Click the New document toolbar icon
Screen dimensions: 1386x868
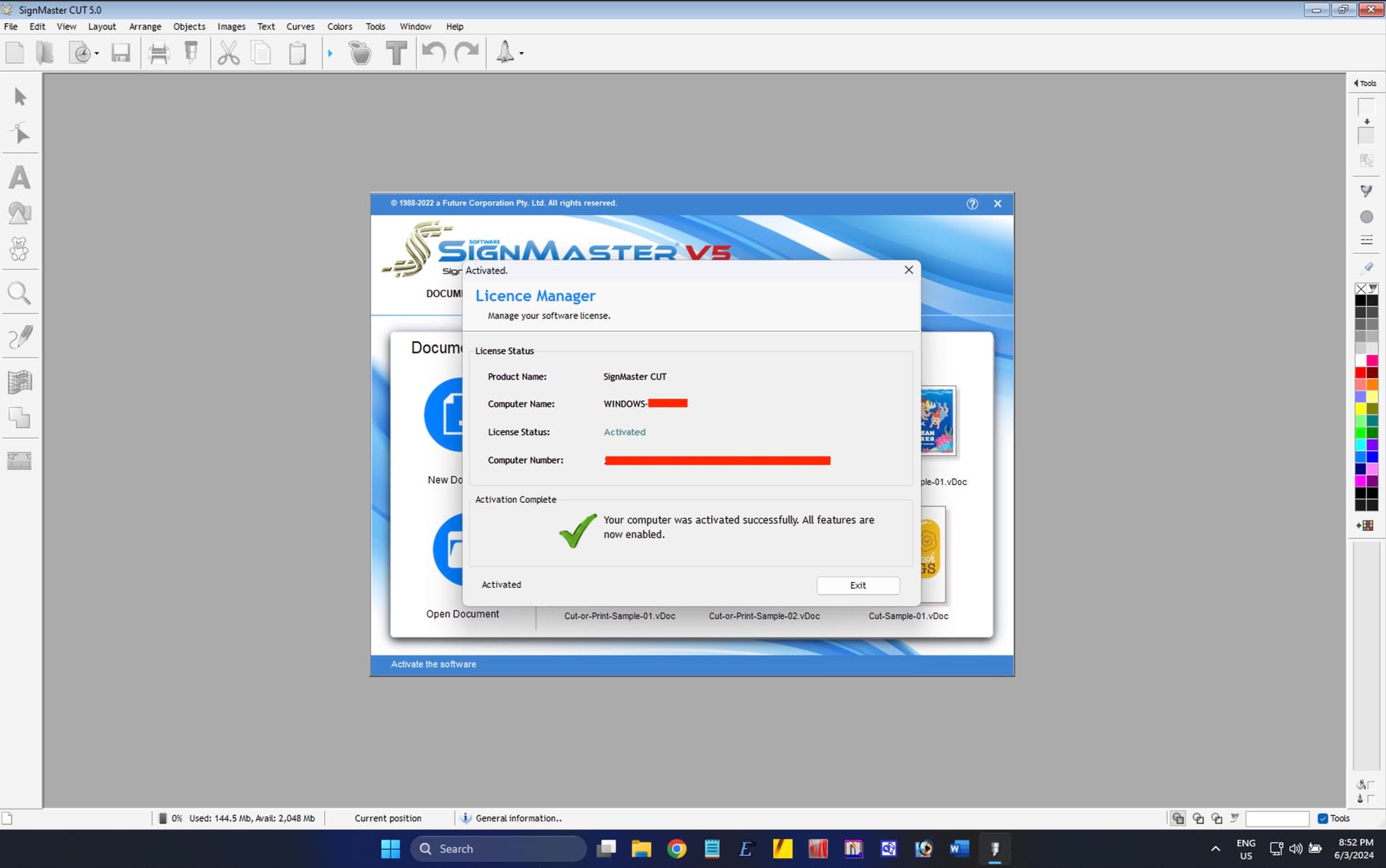14,53
